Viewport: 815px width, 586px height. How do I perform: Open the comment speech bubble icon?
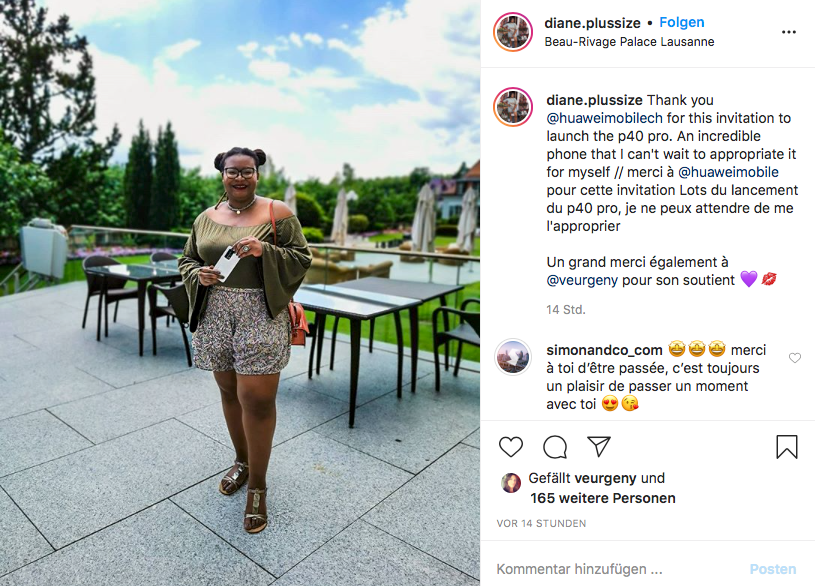[555, 447]
